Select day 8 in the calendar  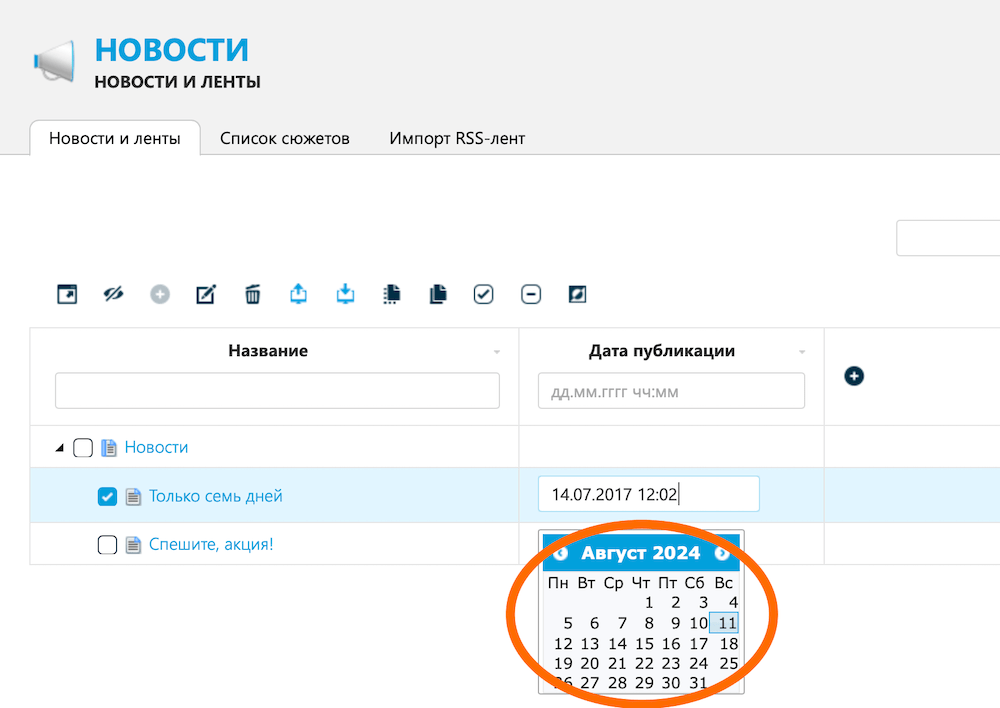click(649, 623)
